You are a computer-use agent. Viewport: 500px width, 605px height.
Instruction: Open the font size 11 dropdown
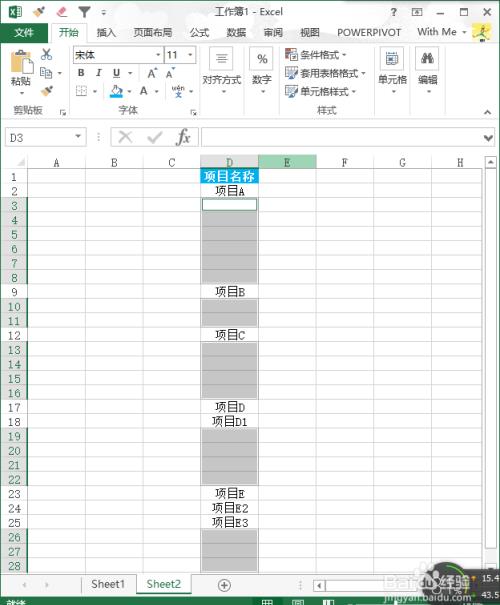pyautogui.click(x=190, y=55)
